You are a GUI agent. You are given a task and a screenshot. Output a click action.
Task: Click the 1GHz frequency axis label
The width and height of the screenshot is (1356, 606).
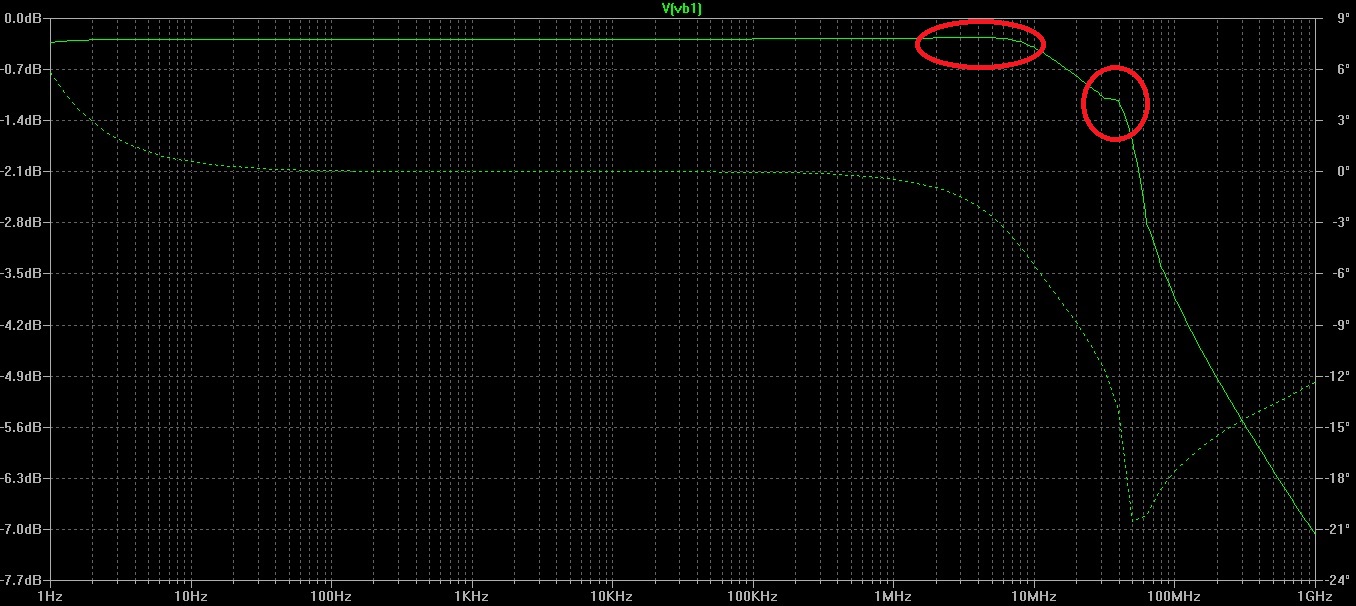click(x=1313, y=596)
